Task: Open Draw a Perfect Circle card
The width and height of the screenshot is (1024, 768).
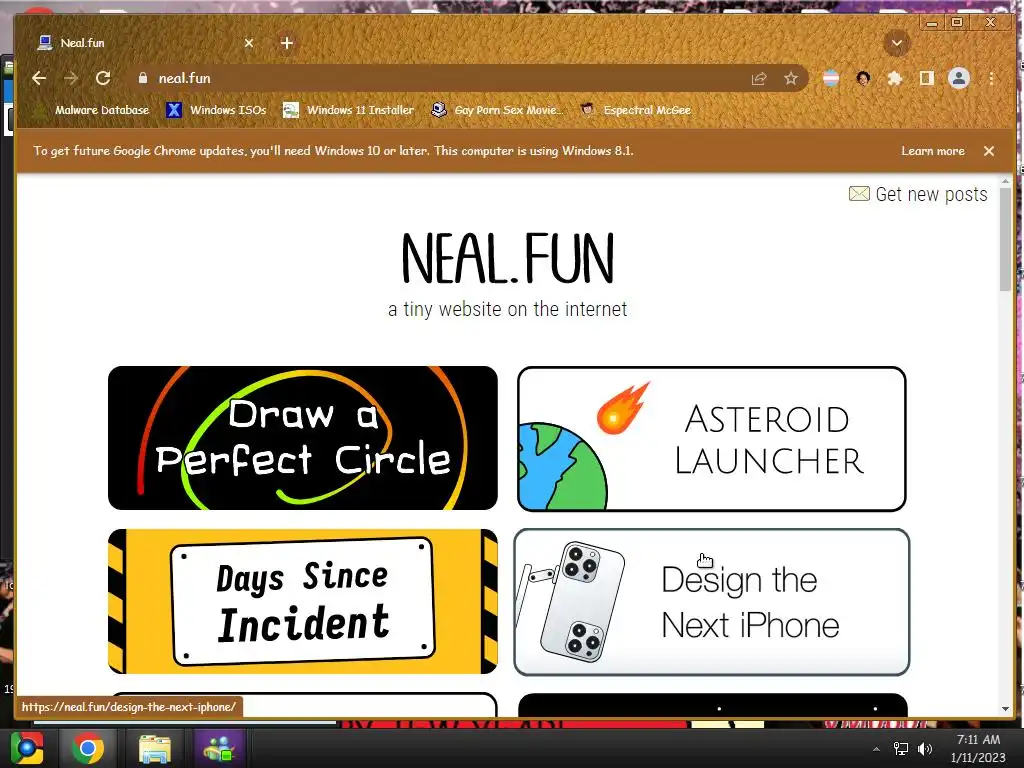Action: [x=302, y=438]
